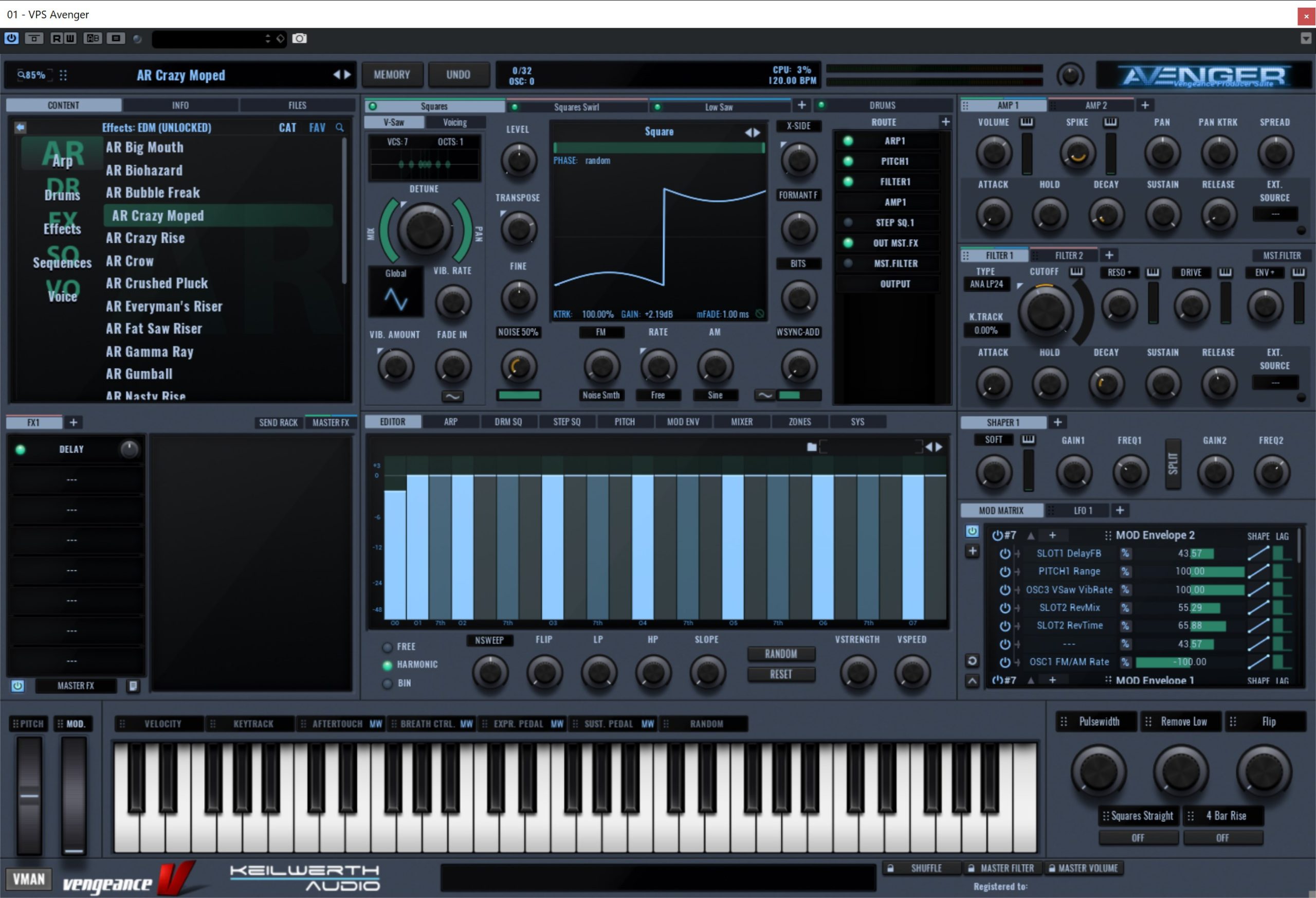Click the mod matrix reset loop icon

pos(972,660)
